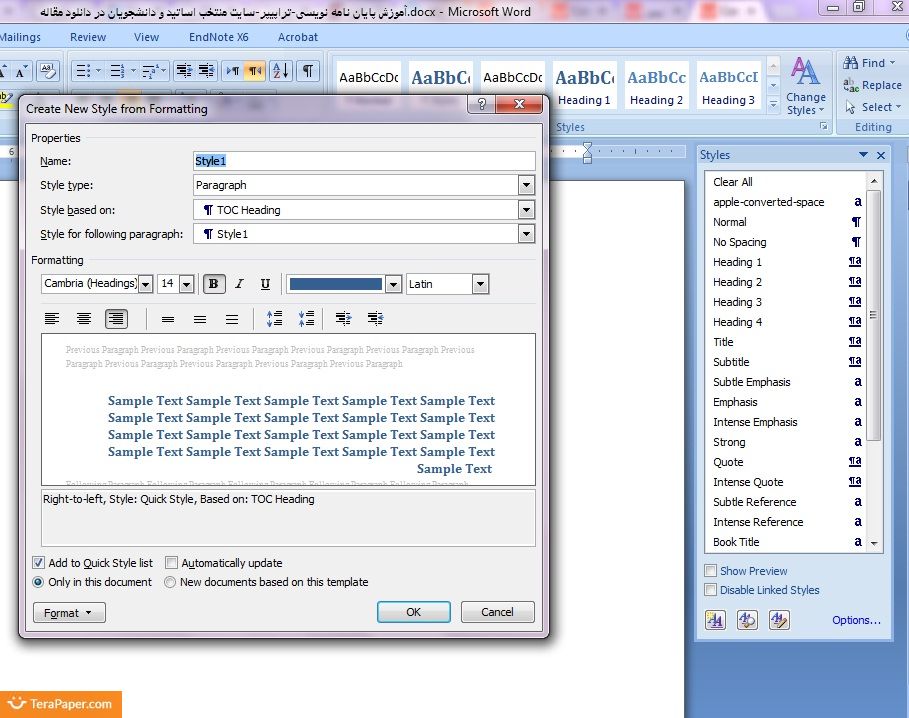This screenshot has width=909, height=718.
Task: Open the blue font color picker
Action: click(393, 284)
